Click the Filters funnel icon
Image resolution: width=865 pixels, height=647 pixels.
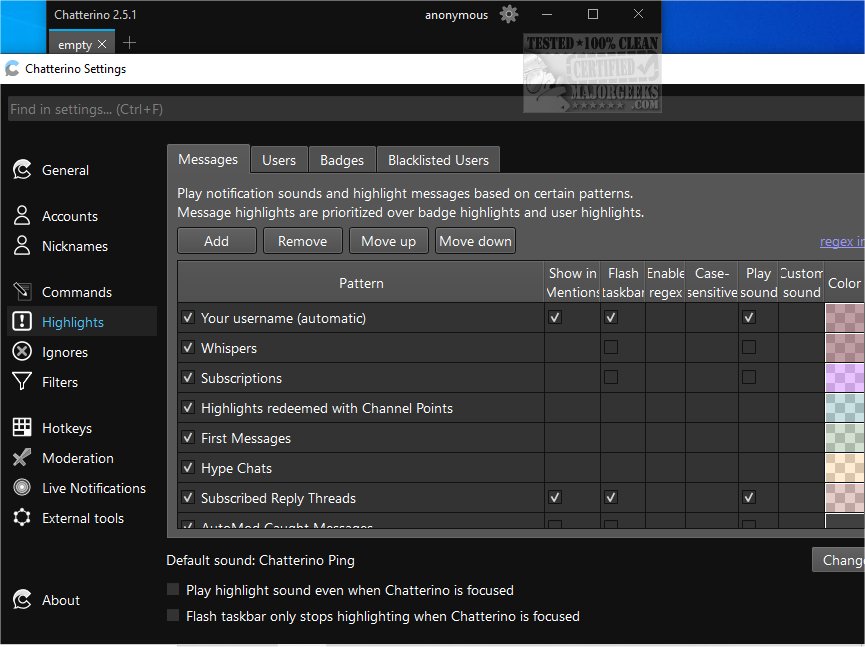click(x=22, y=382)
